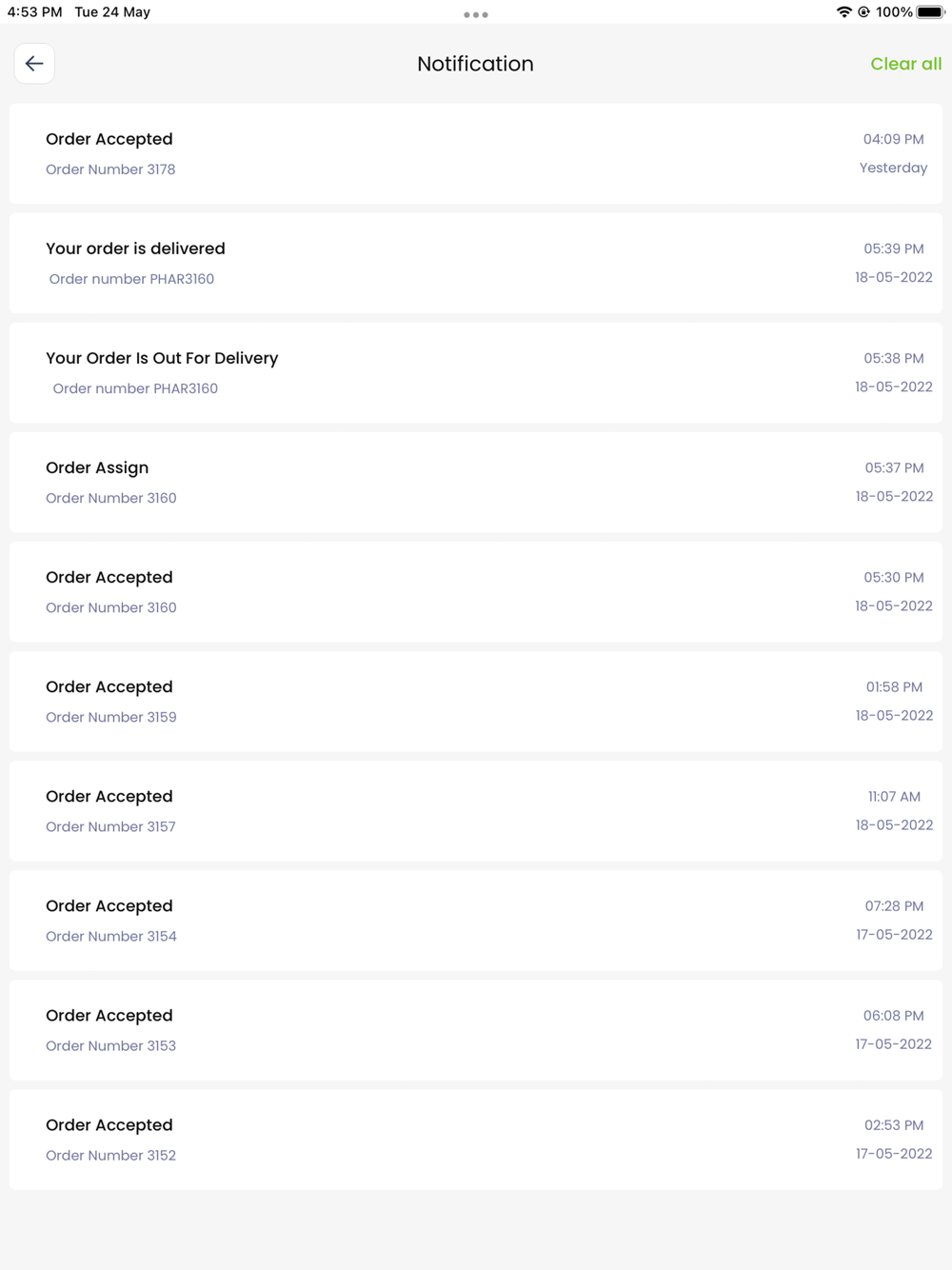This screenshot has height=1270, width=952.
Task: Open 'Your order is delivered' notification
Action: pos(476,263)
